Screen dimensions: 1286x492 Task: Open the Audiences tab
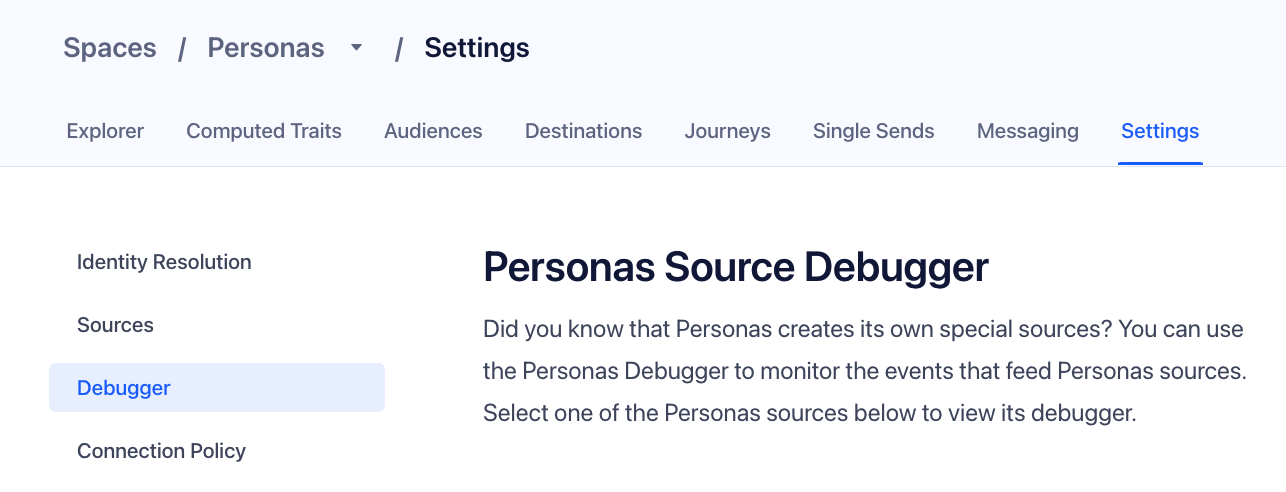(x=433, y=131)
